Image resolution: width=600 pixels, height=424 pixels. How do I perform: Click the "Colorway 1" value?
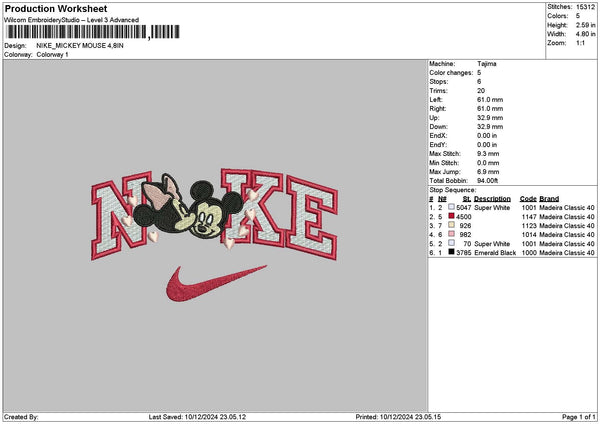click(52, 55)
